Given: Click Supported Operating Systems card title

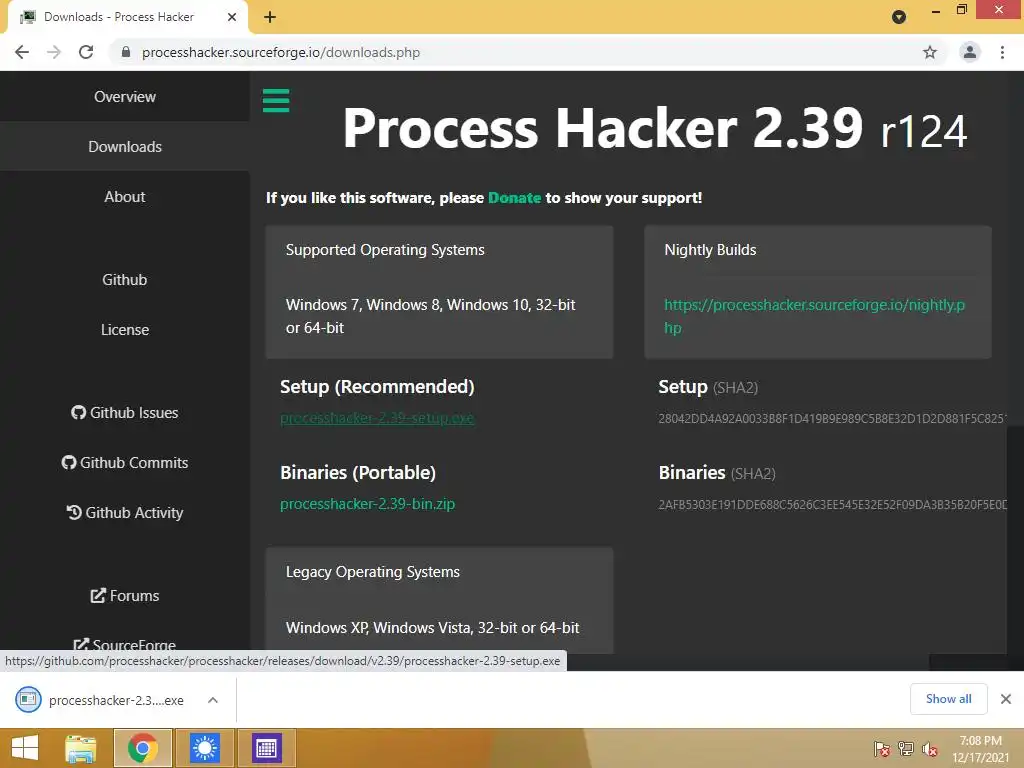Looking at the screenshot, I should click(x=385, y=250).
